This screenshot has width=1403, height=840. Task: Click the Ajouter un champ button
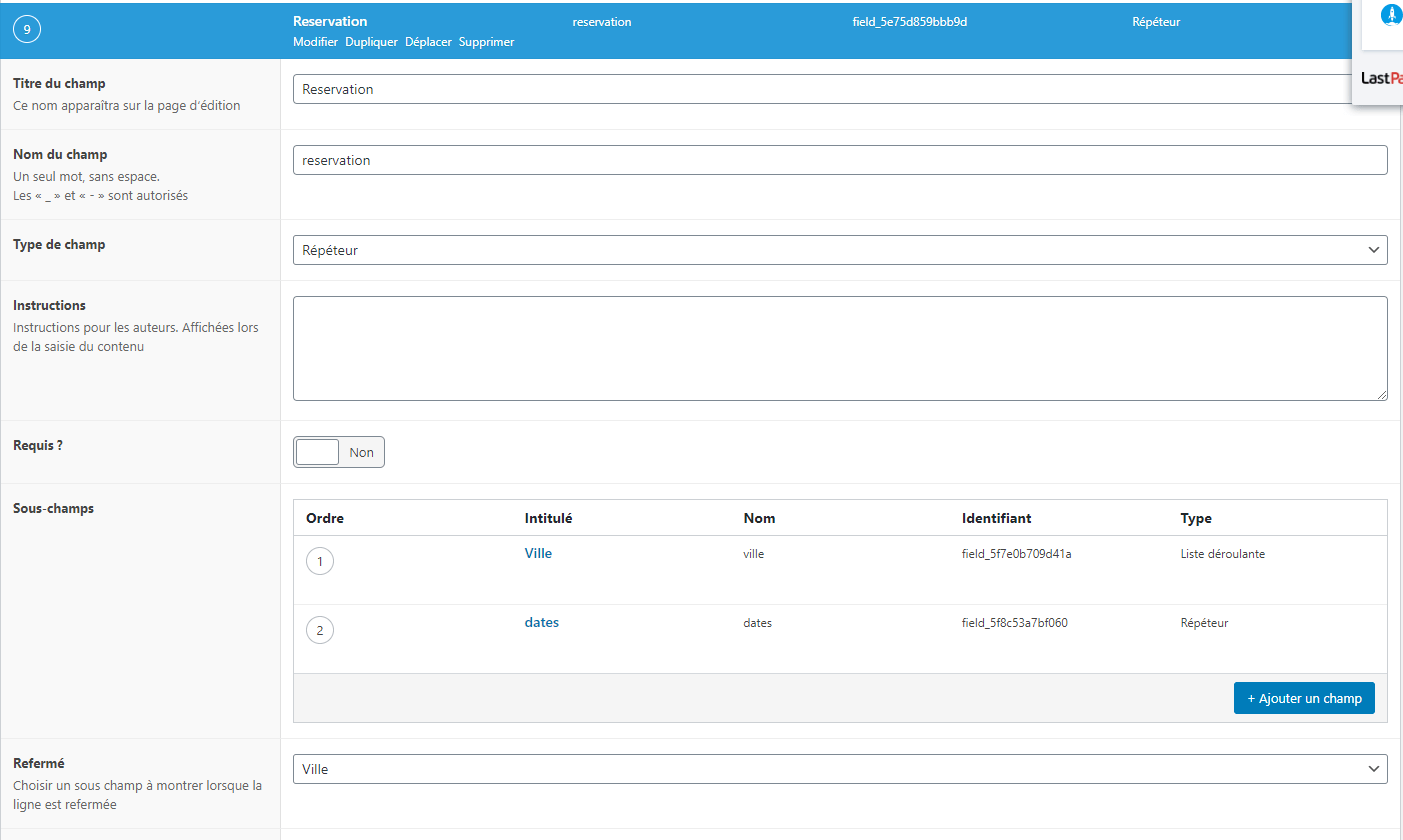coord(1304,698)
